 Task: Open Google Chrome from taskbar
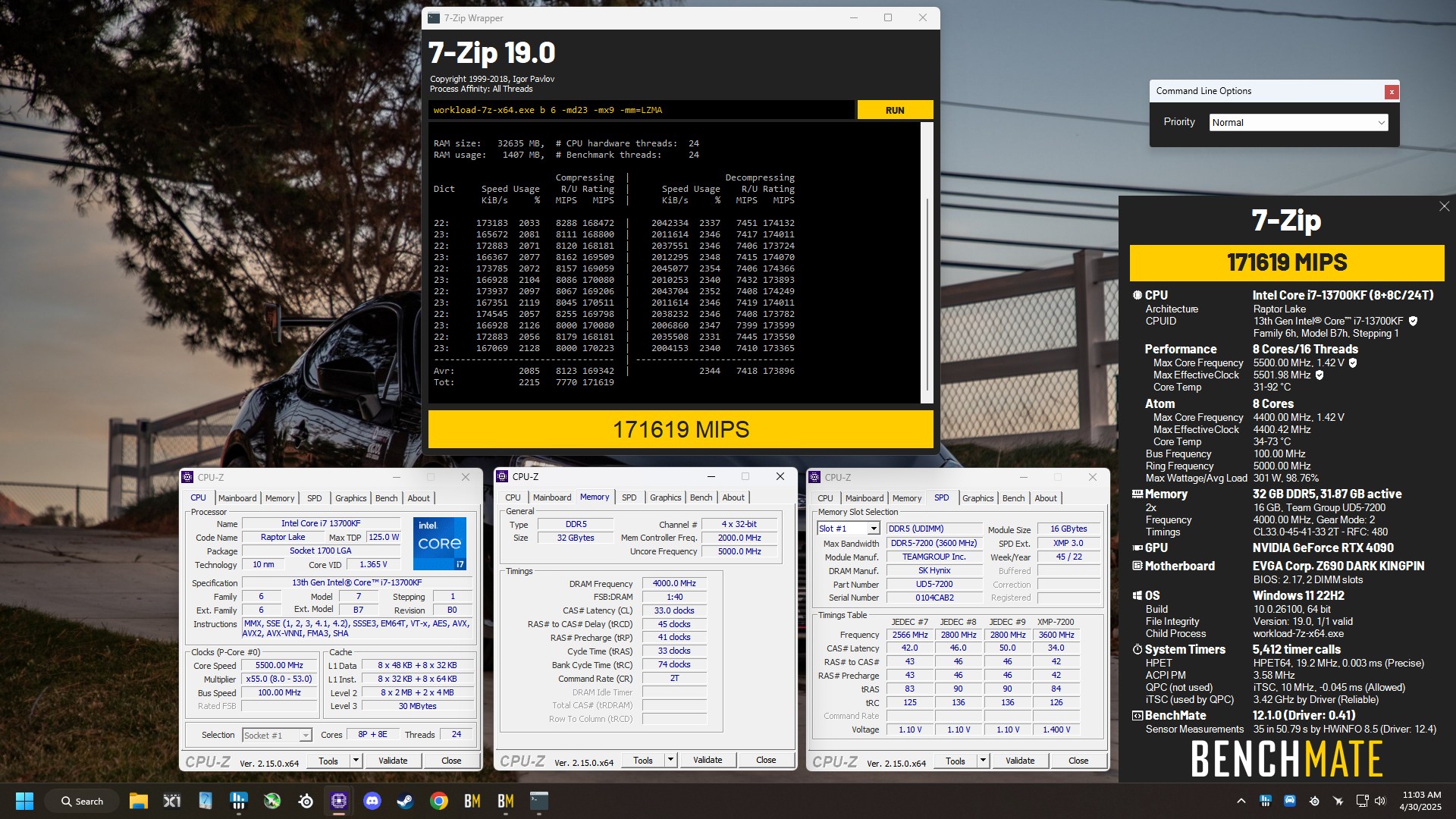click(x=439, y=801)
